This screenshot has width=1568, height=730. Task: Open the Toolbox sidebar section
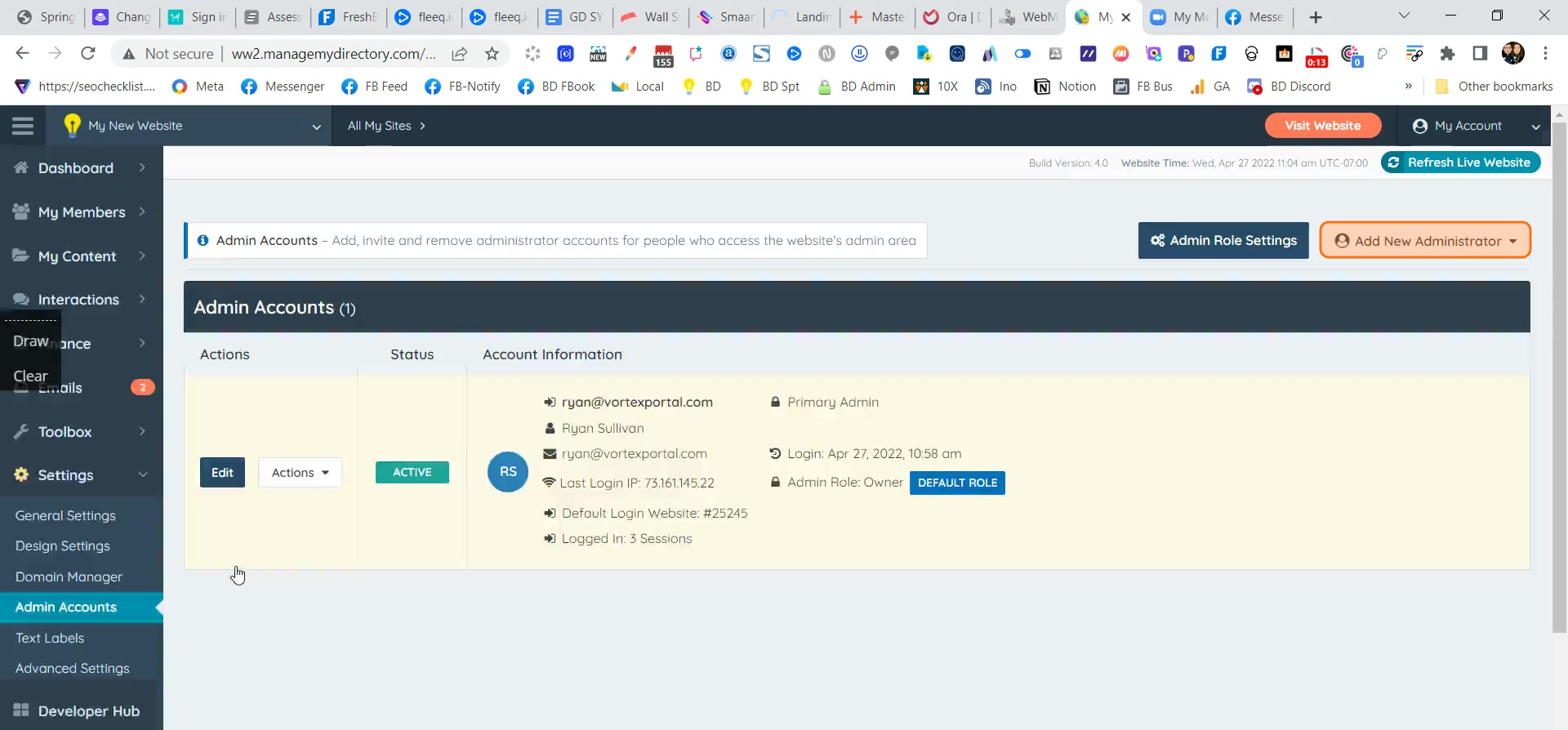[82, 432]
